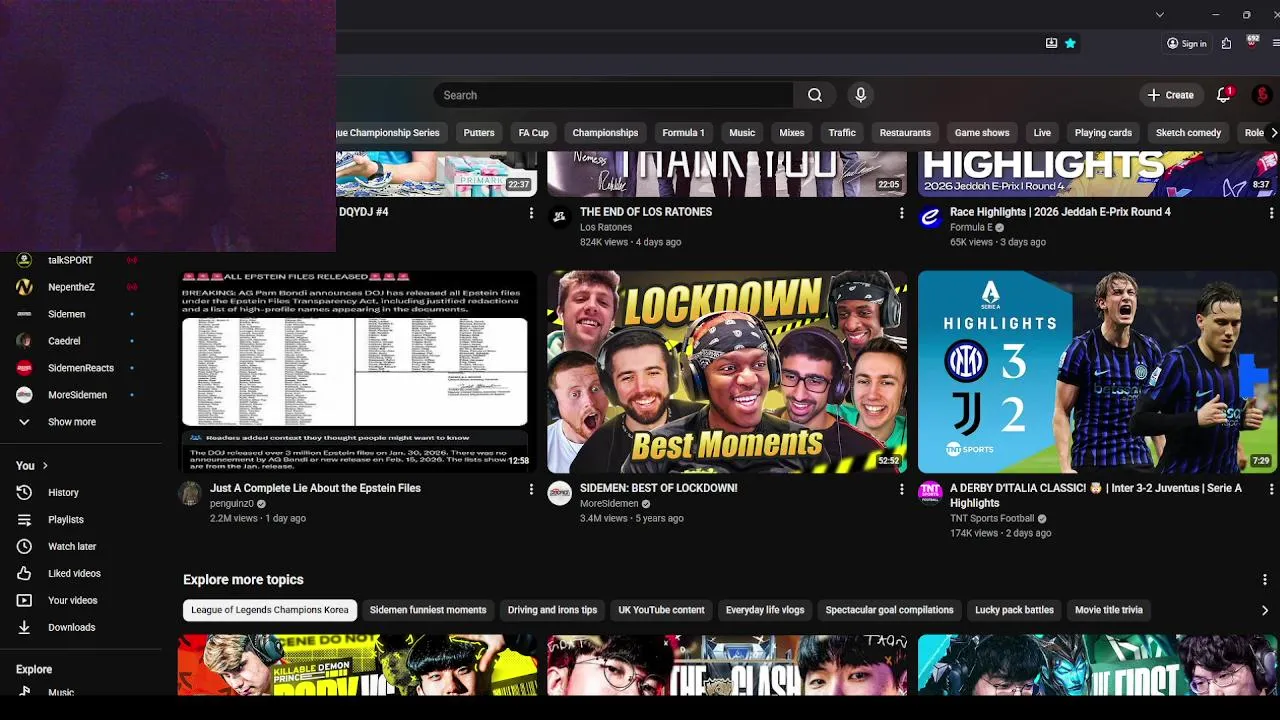This screenshot has height=720, width=1280.
Task: Select the Sketch comedy chip
Action: click(1188, 133)
